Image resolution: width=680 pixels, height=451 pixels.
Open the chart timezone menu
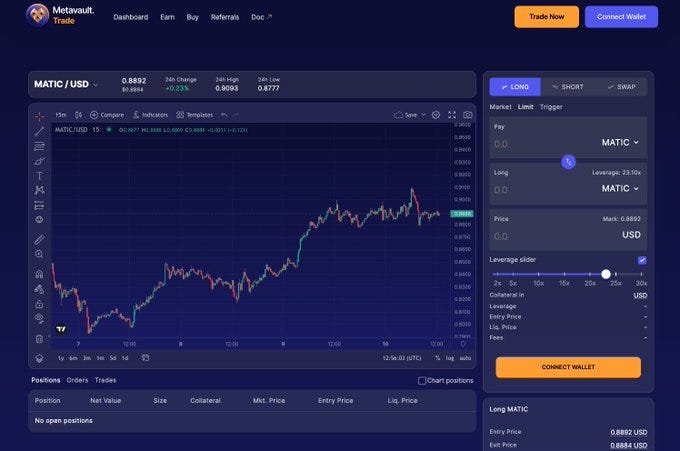pyautogui.click(x=402, y=358)
